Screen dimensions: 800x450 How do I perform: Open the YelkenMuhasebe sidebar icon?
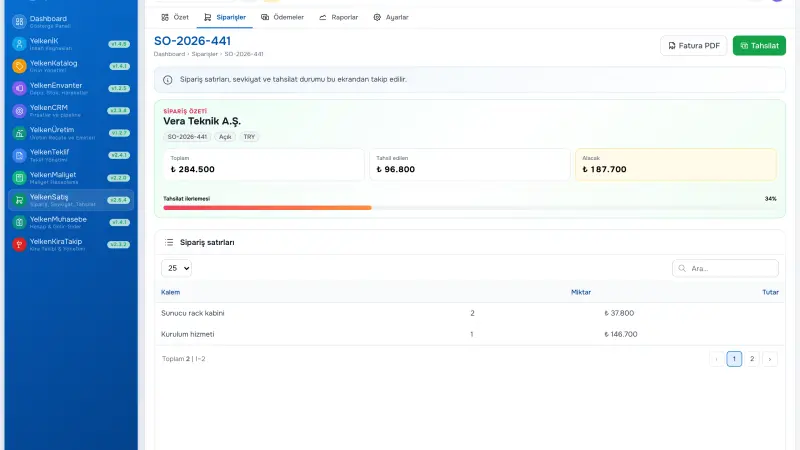pyautogui.click(x=19, y=222)
